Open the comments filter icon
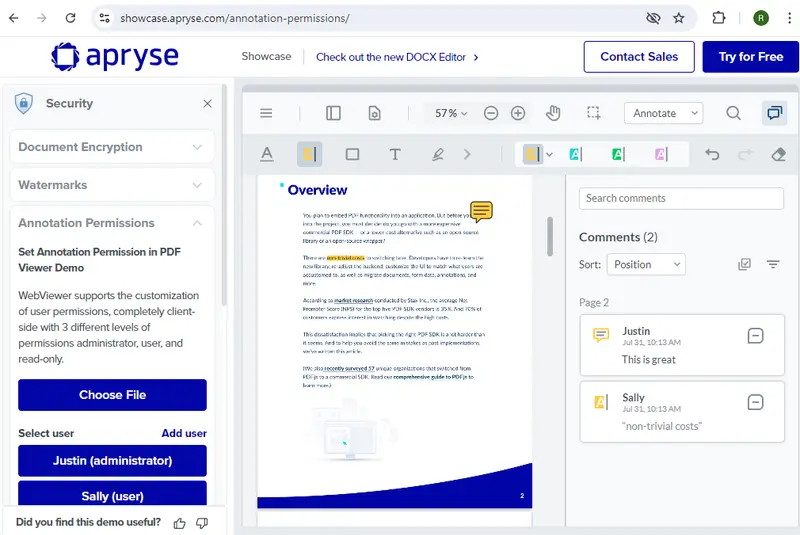This screenshot has height=535, width=800. (773, 264)
